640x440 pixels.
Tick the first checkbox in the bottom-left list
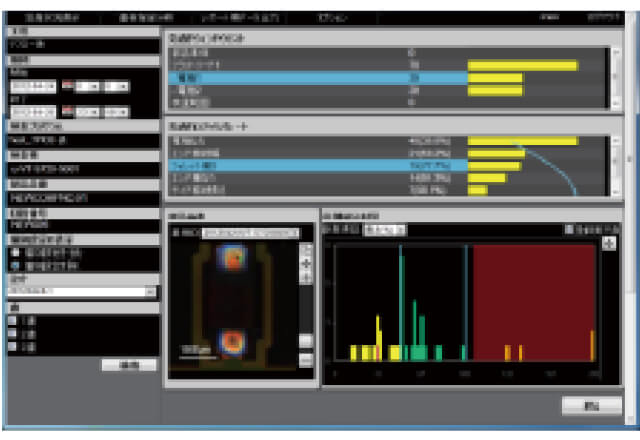(13, 320)
